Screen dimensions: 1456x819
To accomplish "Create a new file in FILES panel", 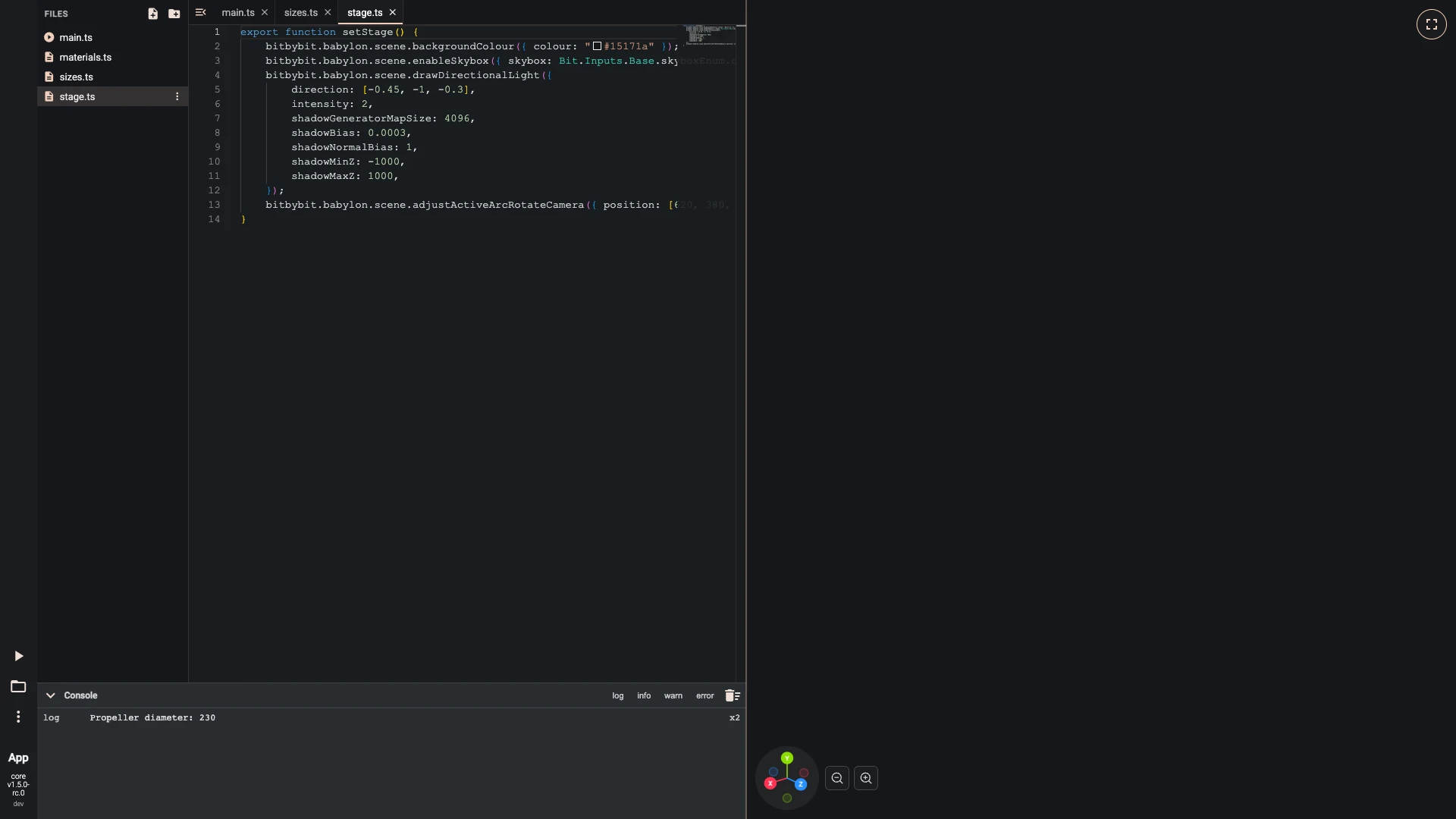I will pos(152,14).
